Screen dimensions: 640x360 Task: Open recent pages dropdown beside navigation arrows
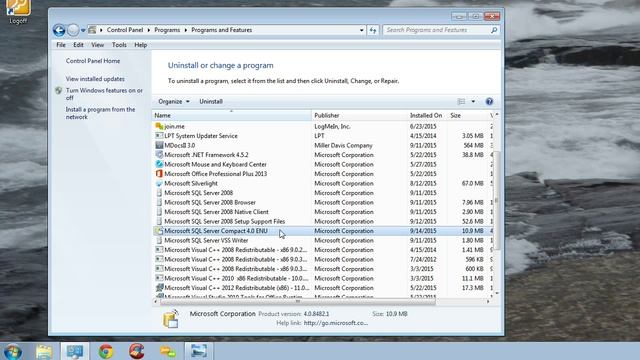tap(83, 30)
